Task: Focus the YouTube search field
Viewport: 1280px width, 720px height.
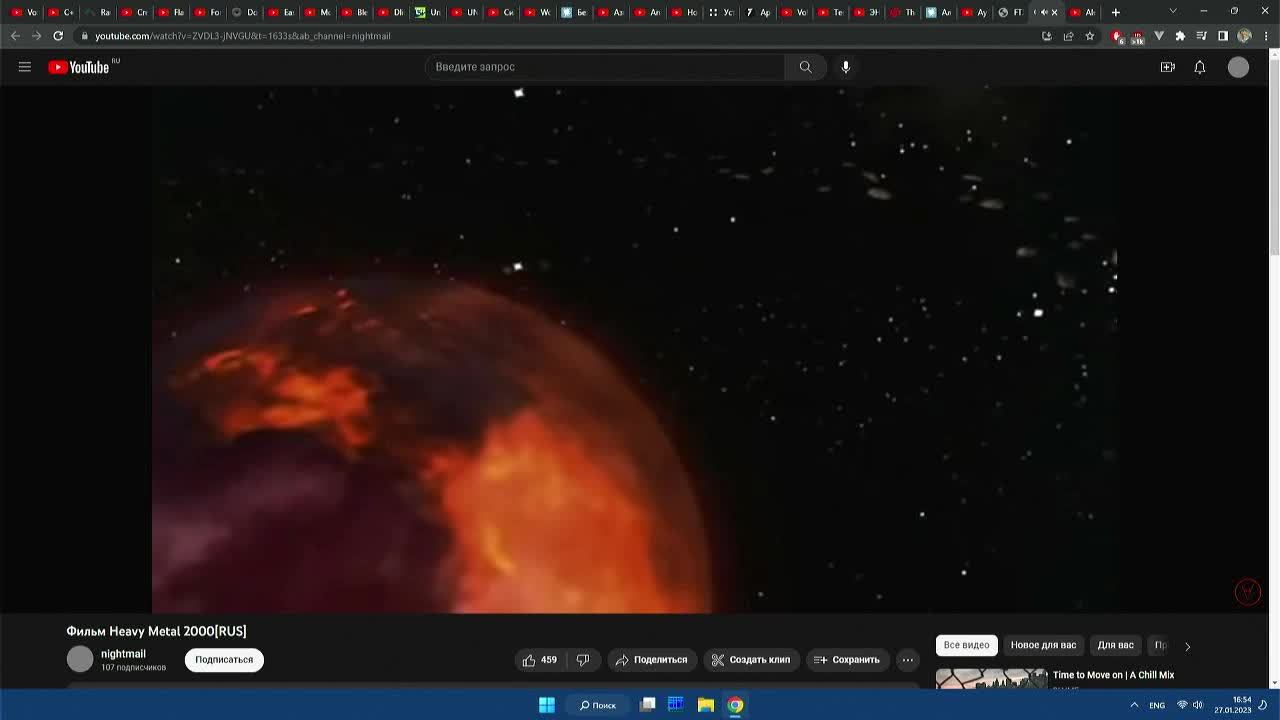Action: pos(605,67)
